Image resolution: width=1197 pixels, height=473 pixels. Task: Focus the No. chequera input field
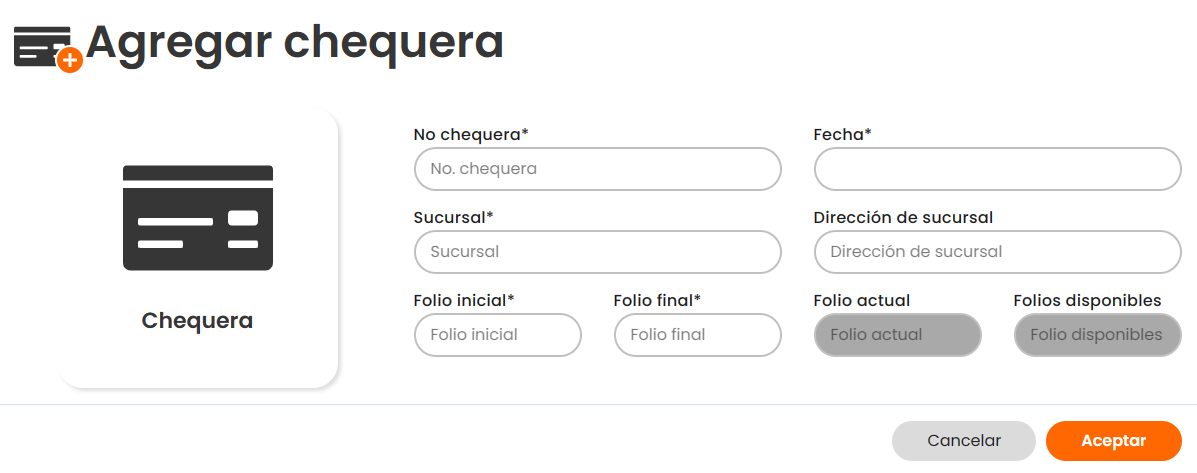597,169
